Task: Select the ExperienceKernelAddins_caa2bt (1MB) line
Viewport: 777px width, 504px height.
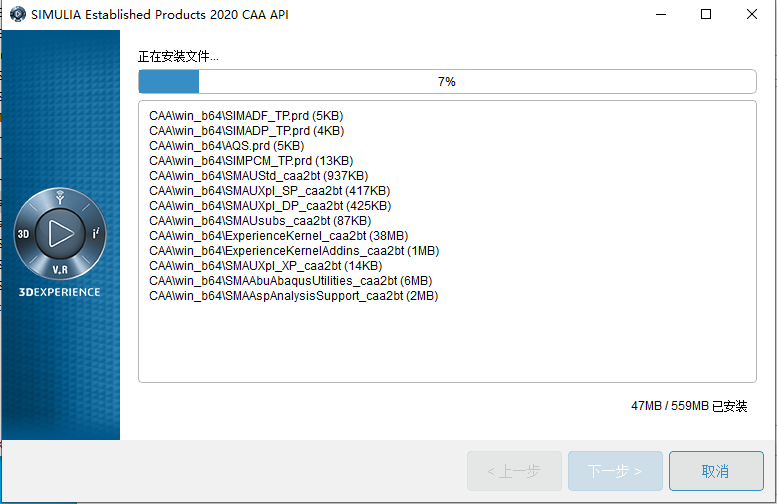Action: pyautogui.click(x=294, y=251)
